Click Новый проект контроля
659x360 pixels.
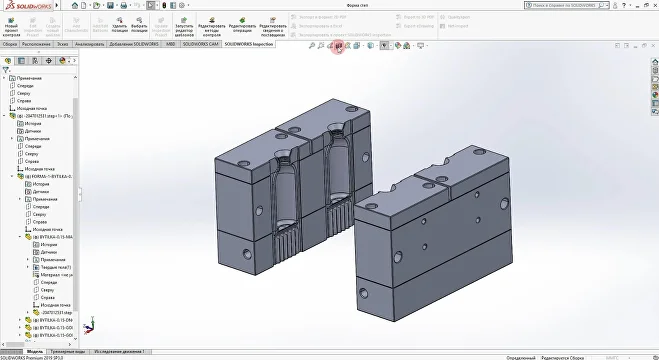pyautogui.click(x=11, y=27)
